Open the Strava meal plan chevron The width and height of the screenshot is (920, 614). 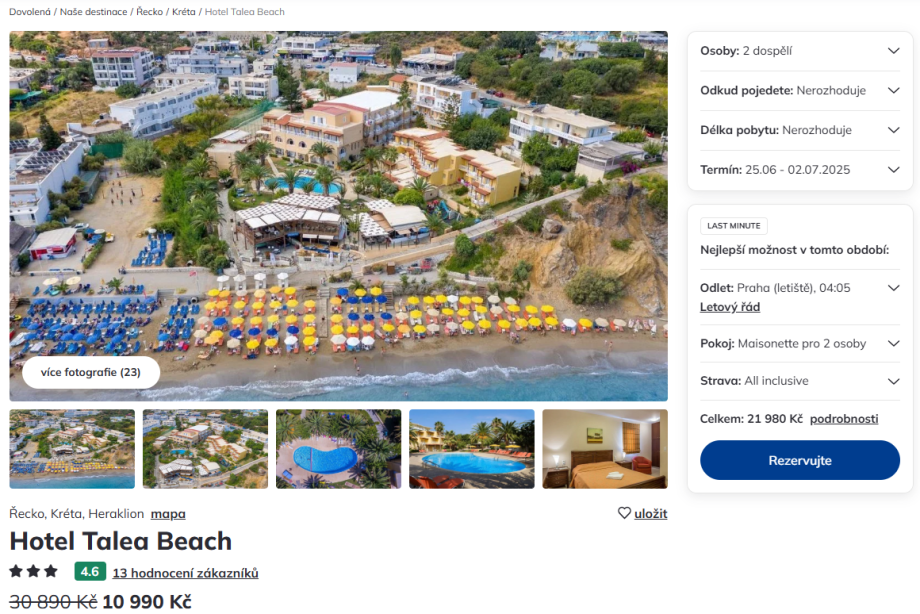click(893, 381)
